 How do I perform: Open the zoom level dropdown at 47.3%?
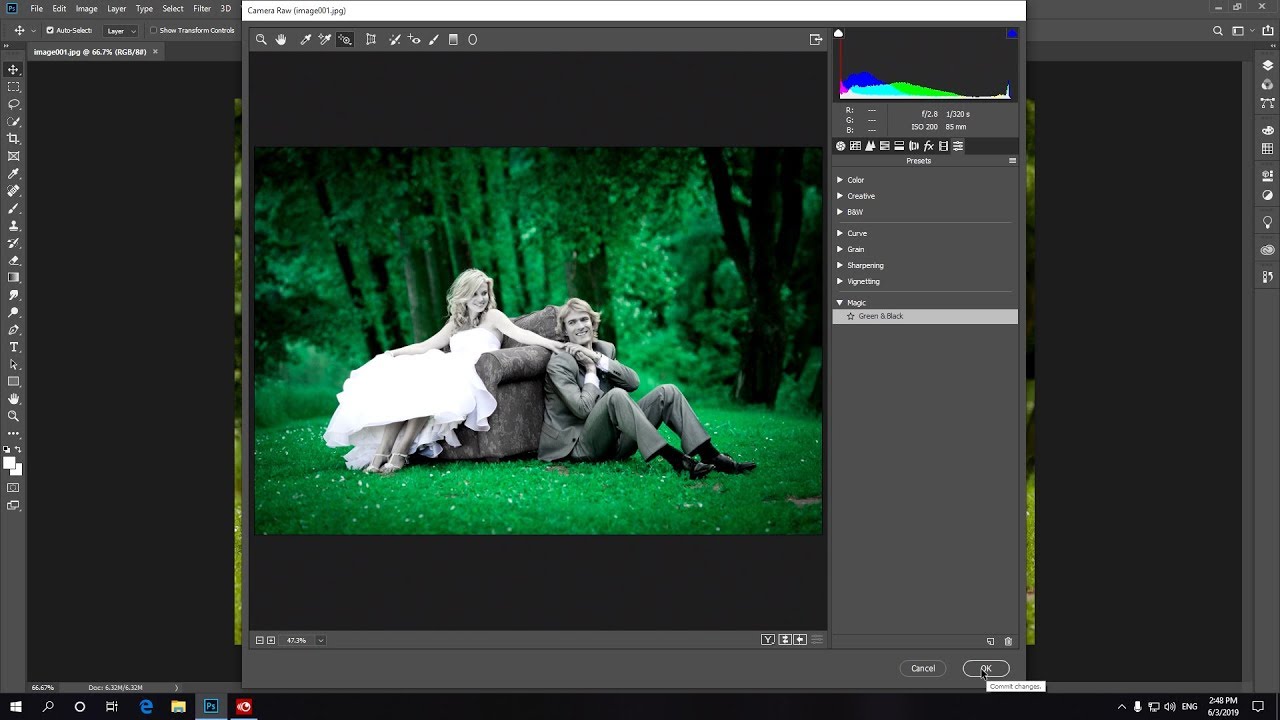(320, 640)
